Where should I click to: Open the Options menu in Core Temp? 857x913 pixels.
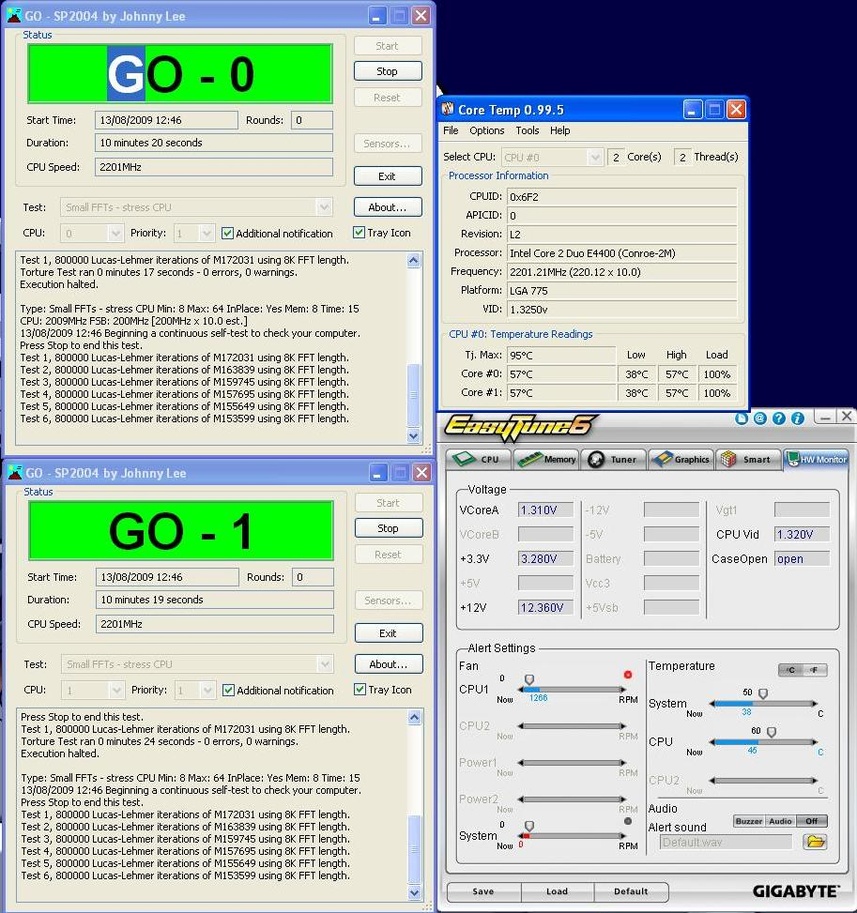point(487,130)
